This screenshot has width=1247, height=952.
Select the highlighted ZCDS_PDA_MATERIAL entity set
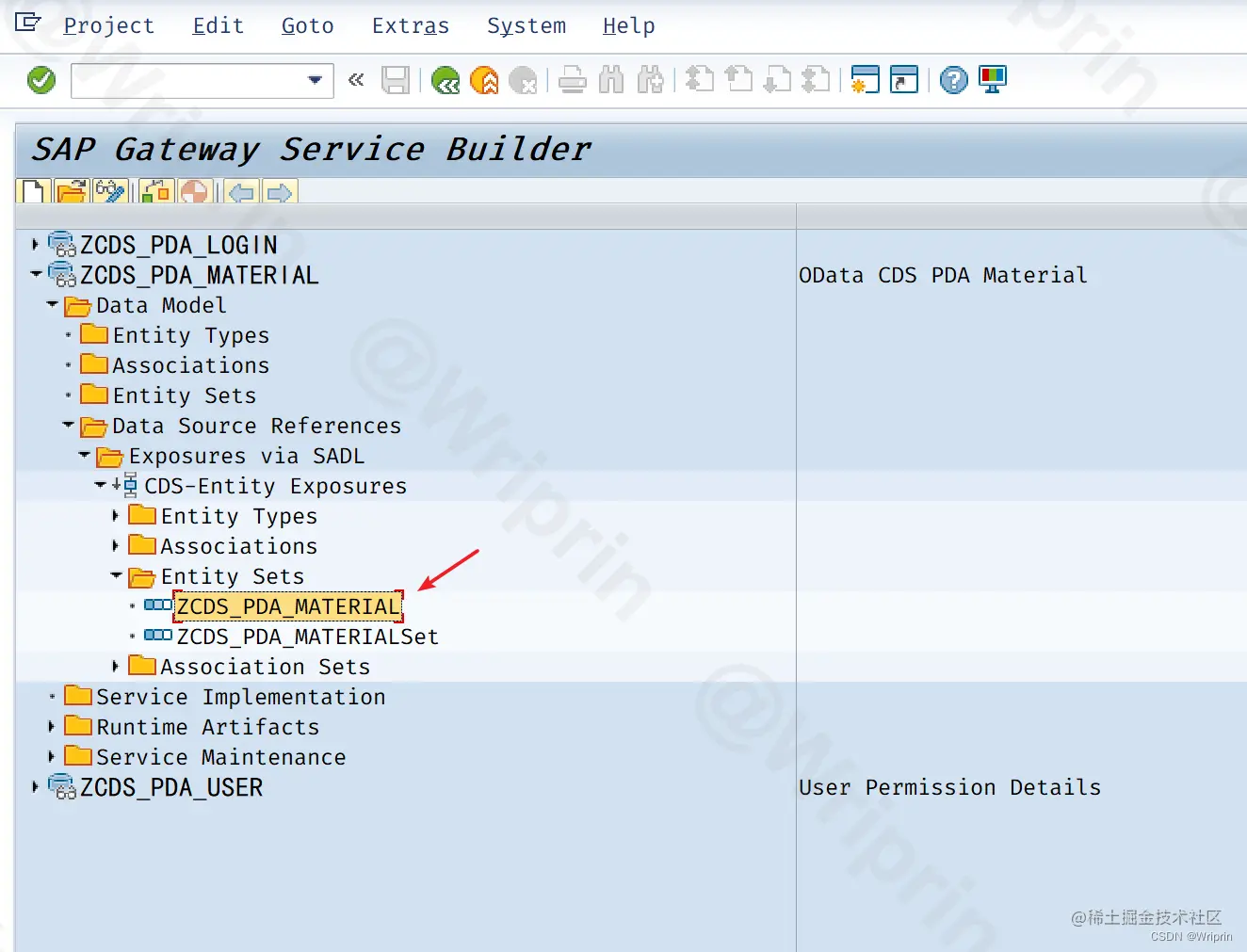coord(288,606)
